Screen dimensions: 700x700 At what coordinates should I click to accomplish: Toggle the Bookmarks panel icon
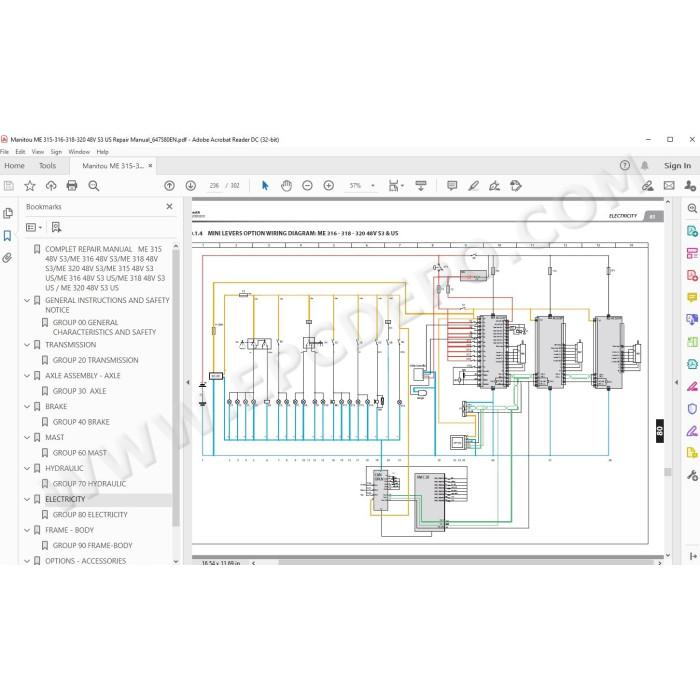[x=7, y=236]
